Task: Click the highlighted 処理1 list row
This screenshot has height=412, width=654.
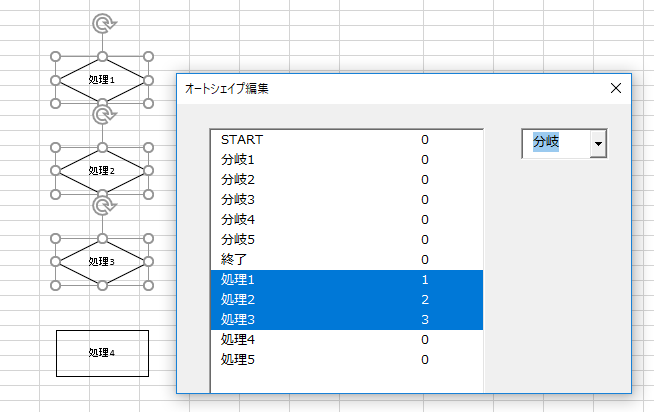Action: click(347, 280)
